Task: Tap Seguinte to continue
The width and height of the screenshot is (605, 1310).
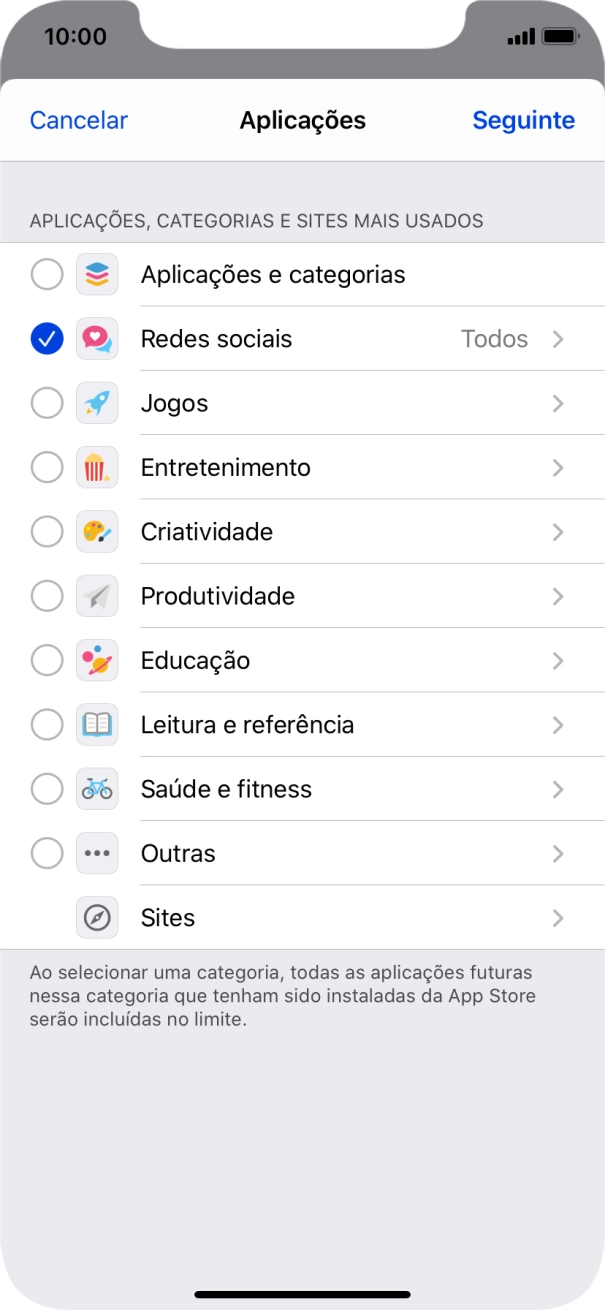Action: [x=524, y=121]
